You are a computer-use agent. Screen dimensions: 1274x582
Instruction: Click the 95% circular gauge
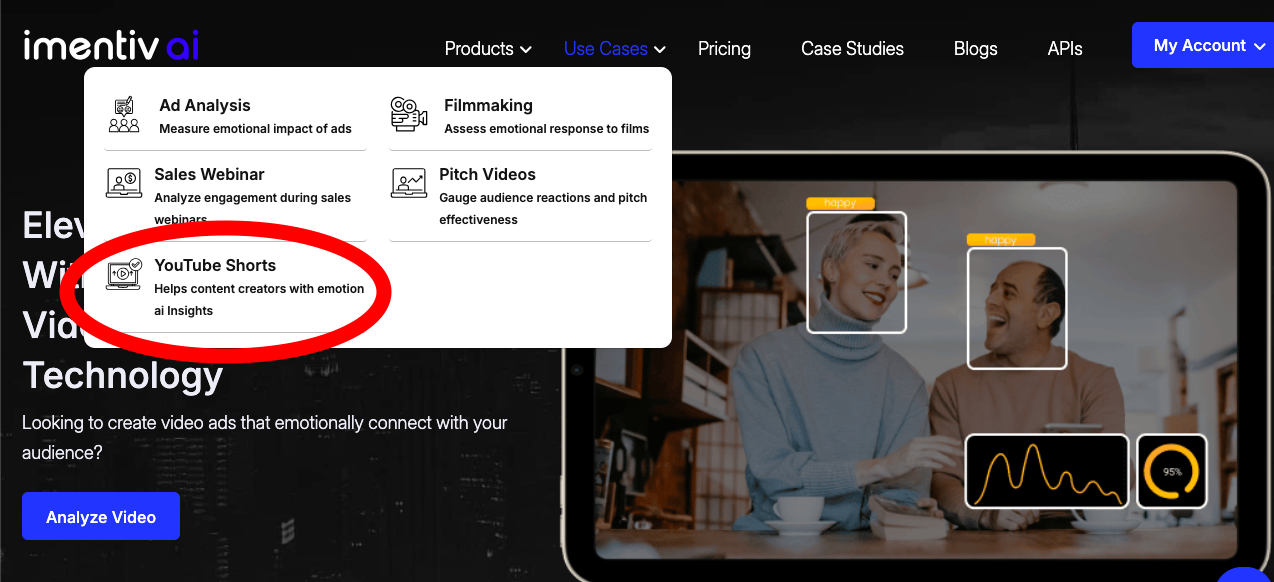[1172, 471]
